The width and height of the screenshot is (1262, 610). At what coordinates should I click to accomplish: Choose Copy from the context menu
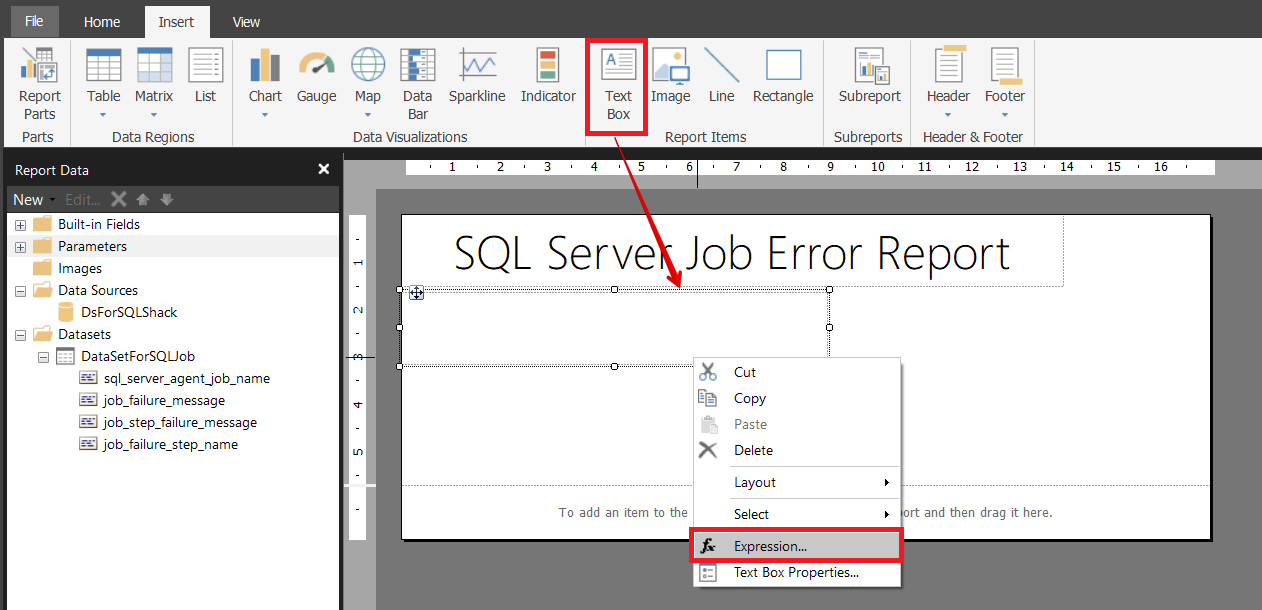[797, 398]
